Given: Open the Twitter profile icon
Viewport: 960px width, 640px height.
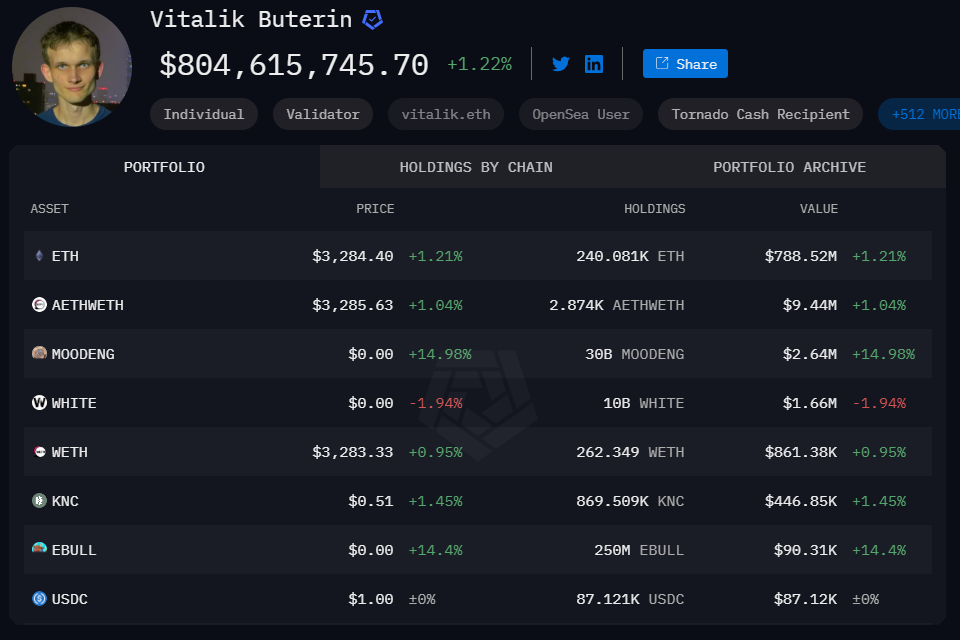Looking at the screenshot, I should [x=561, y=64].
